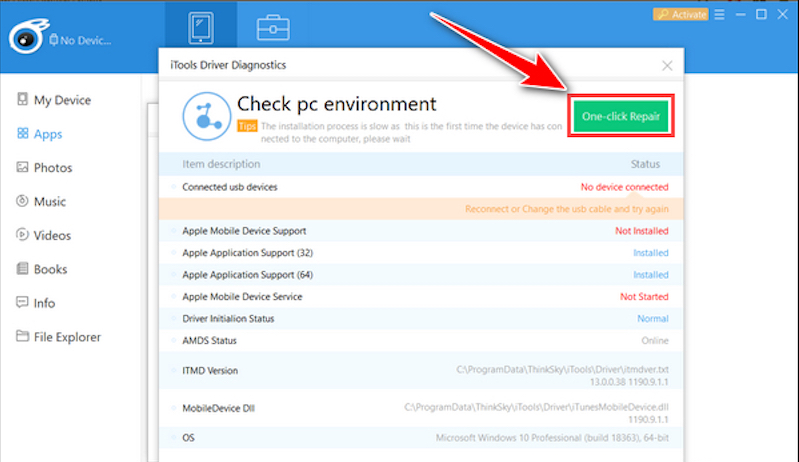Click the diagnostics share-node icon
Image resolution: width=799 pixels, height=462 pixels.
[x=204, y=116]
